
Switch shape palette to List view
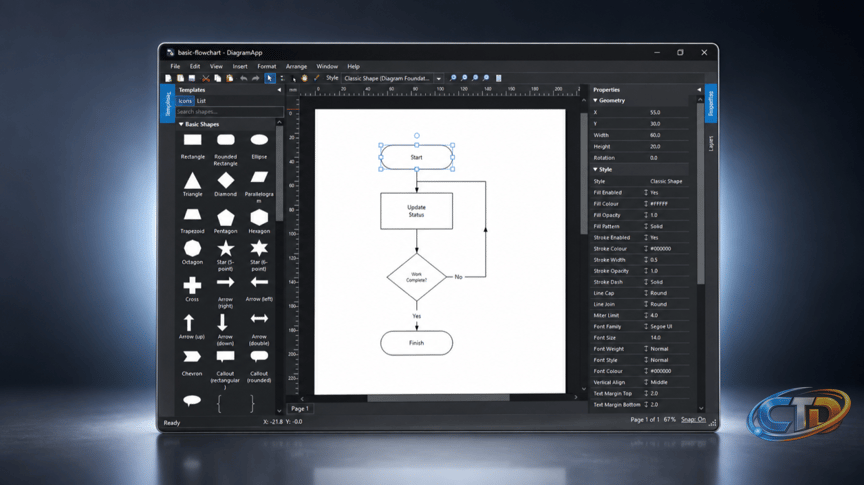[201, 101]
